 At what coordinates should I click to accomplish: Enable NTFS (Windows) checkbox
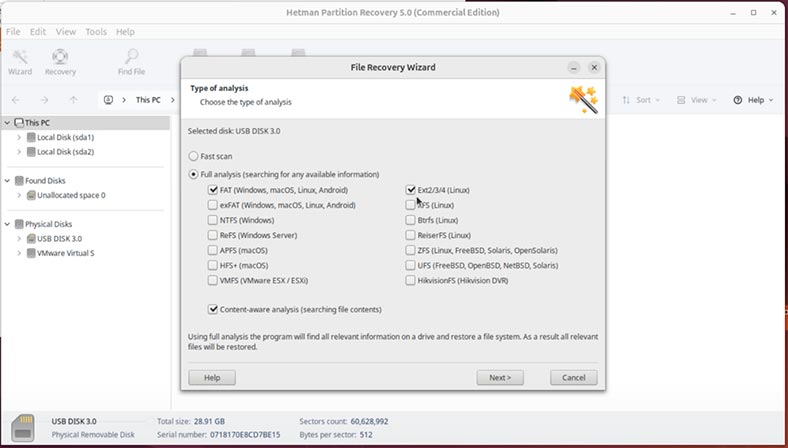point(213,220)
